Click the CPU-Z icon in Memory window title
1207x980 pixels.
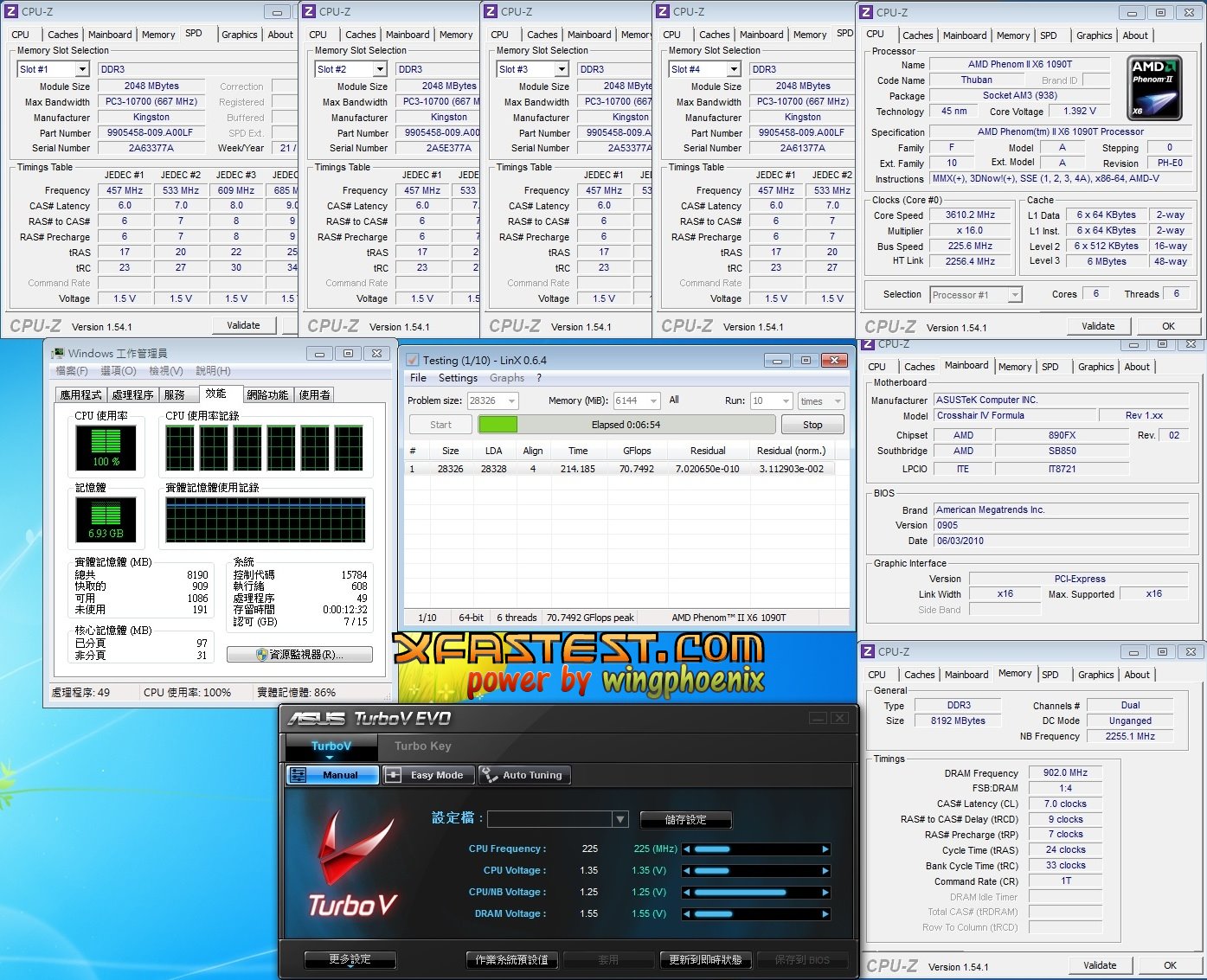(869, 651)
